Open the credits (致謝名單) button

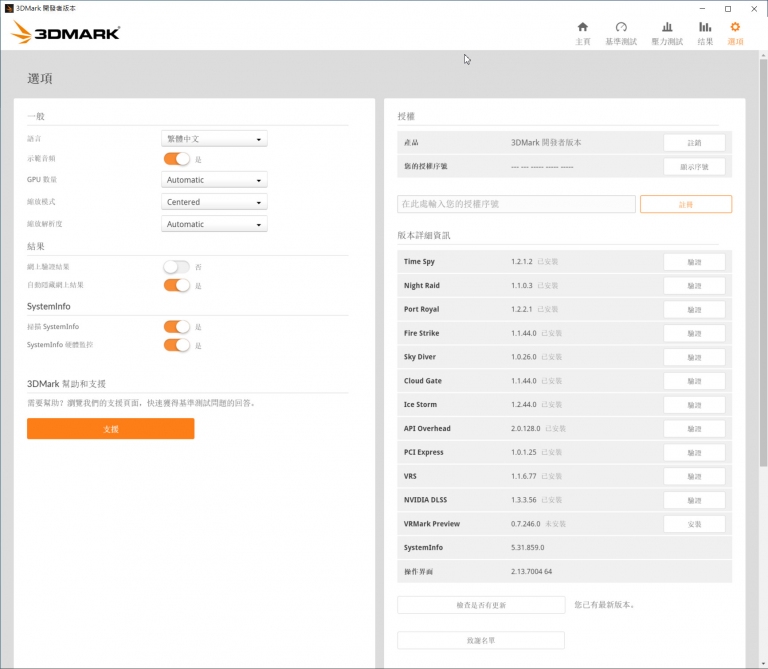coord(481,640)
